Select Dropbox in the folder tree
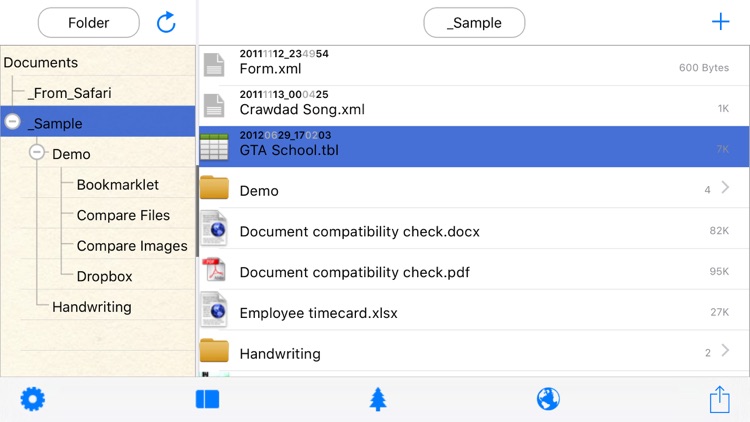 coord(104,276)
